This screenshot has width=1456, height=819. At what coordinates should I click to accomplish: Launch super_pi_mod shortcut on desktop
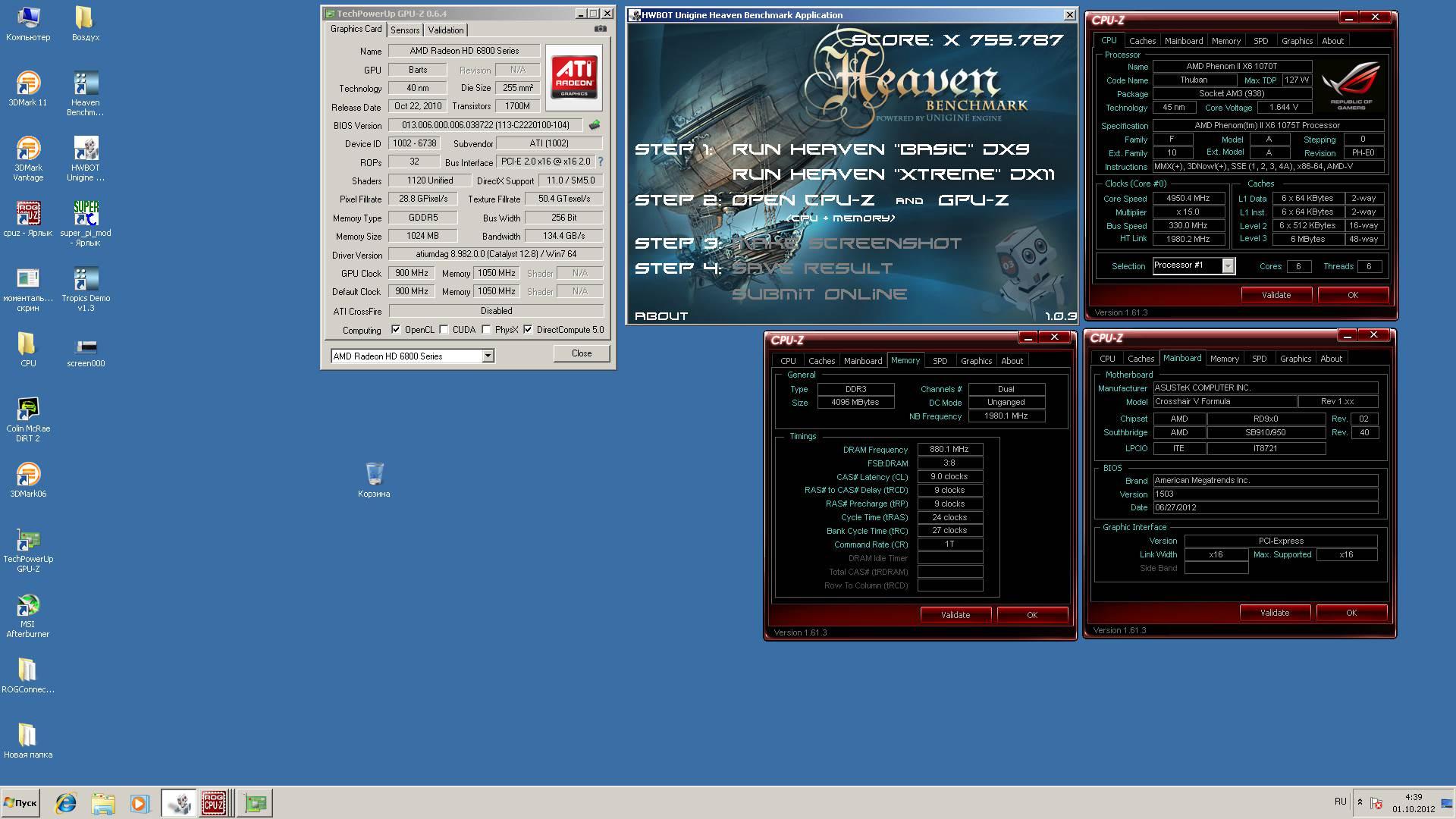[86, 224]
